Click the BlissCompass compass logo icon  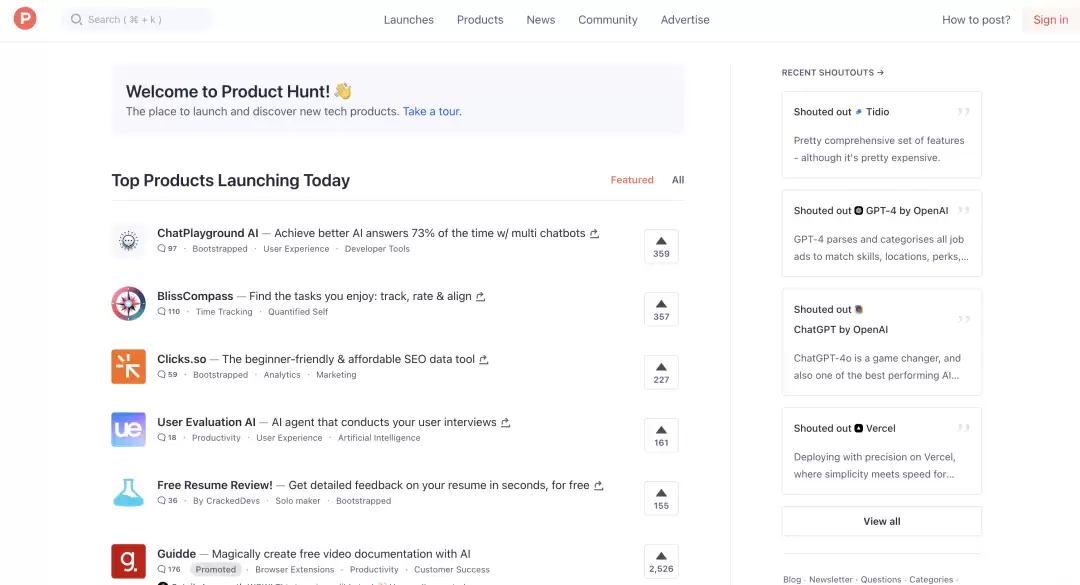pos(129,303)
